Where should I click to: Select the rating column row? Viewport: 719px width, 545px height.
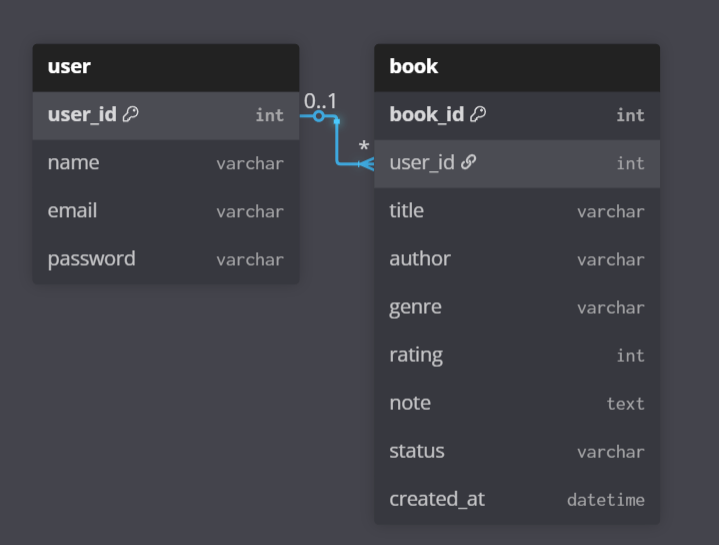coord(517,356)
